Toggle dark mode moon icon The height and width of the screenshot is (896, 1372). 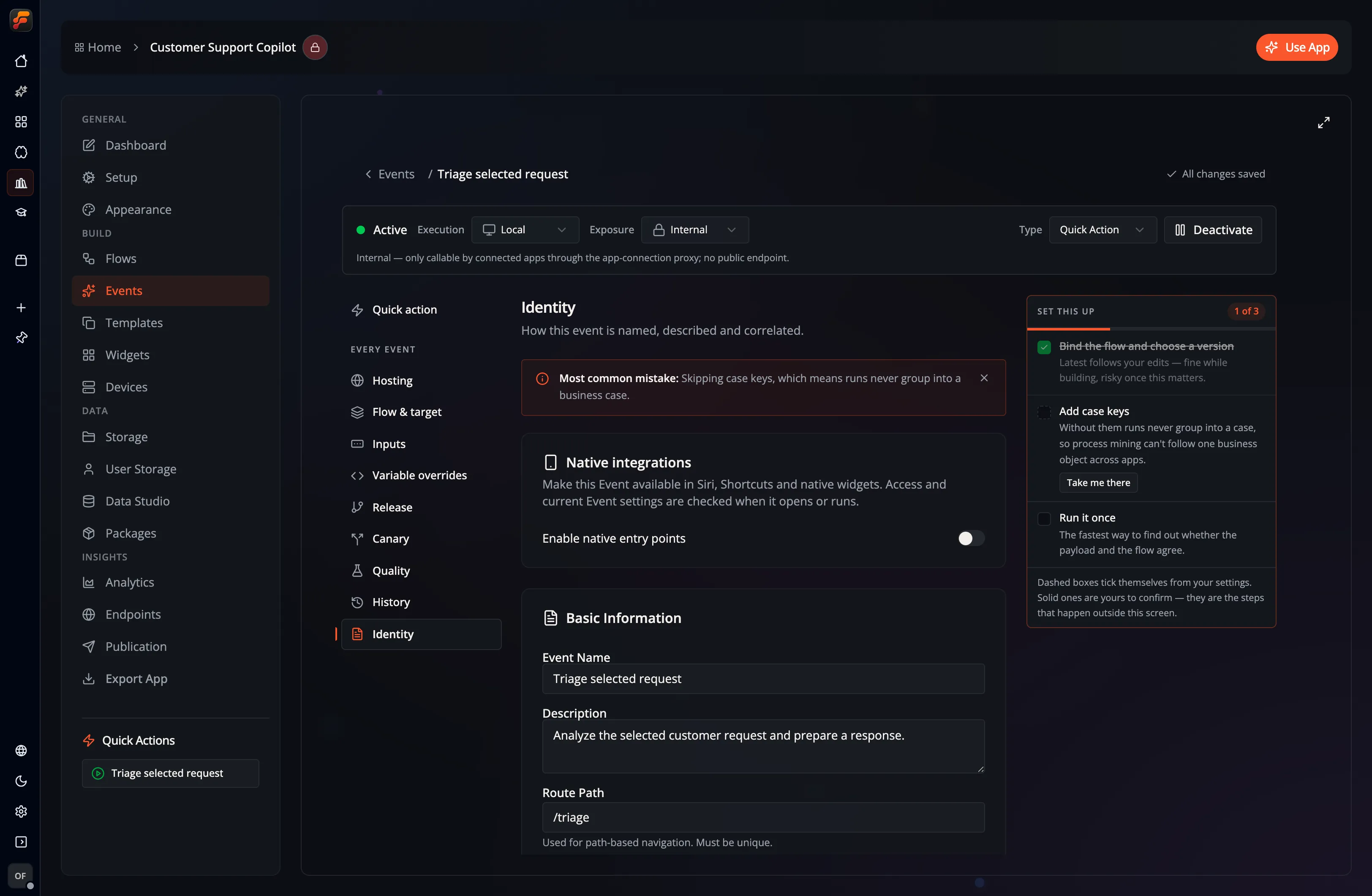click(x=21, y=781)
